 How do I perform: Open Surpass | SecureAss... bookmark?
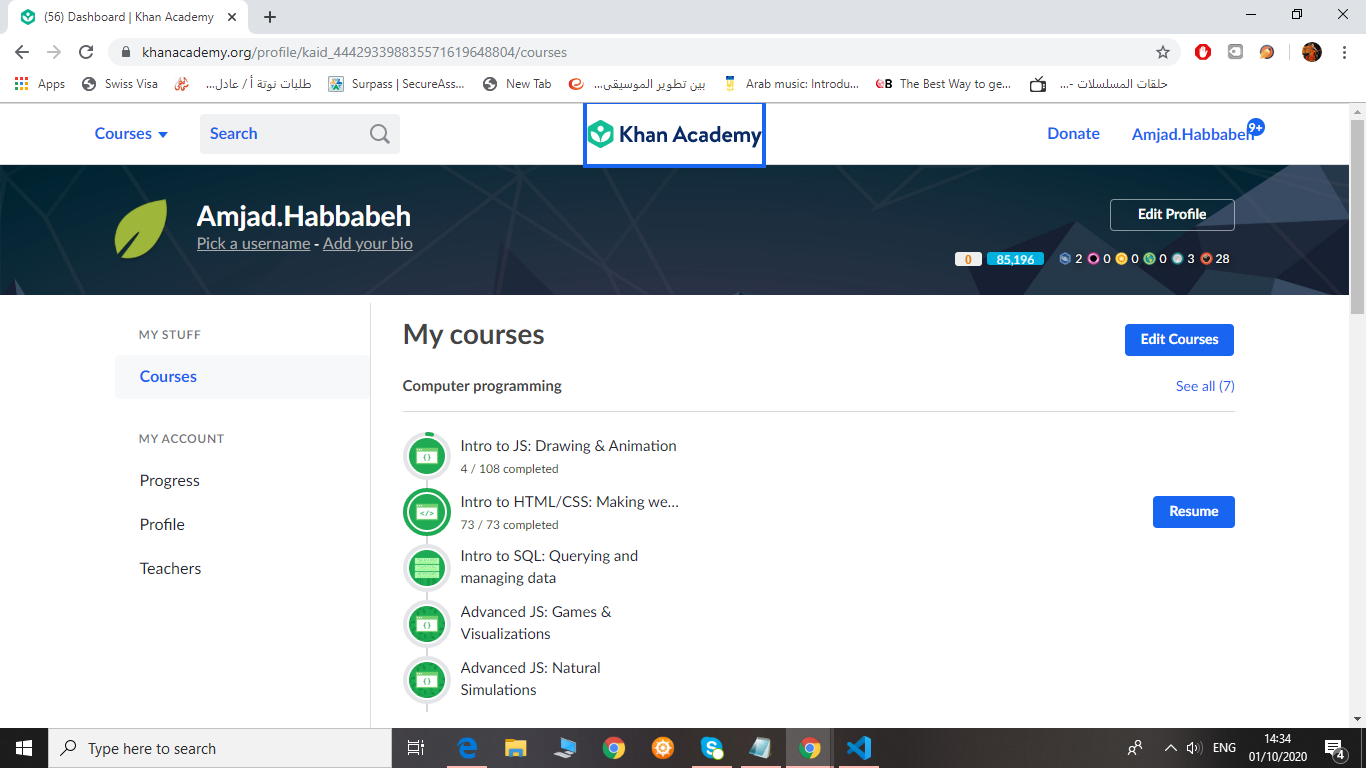coord(397,84)
